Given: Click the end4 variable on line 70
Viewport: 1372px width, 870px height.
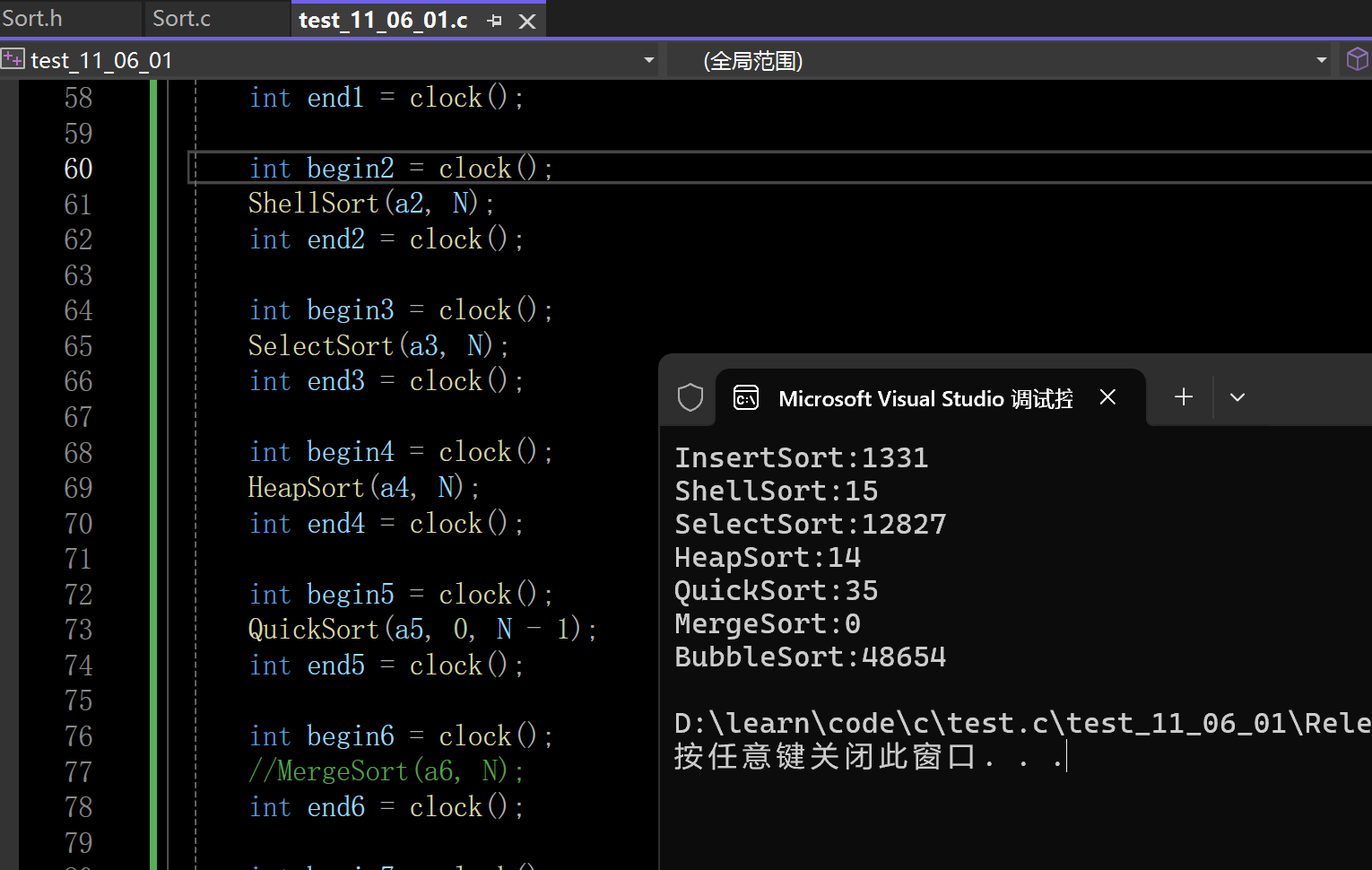Looking at the screenshot, I should click(335, 524).
